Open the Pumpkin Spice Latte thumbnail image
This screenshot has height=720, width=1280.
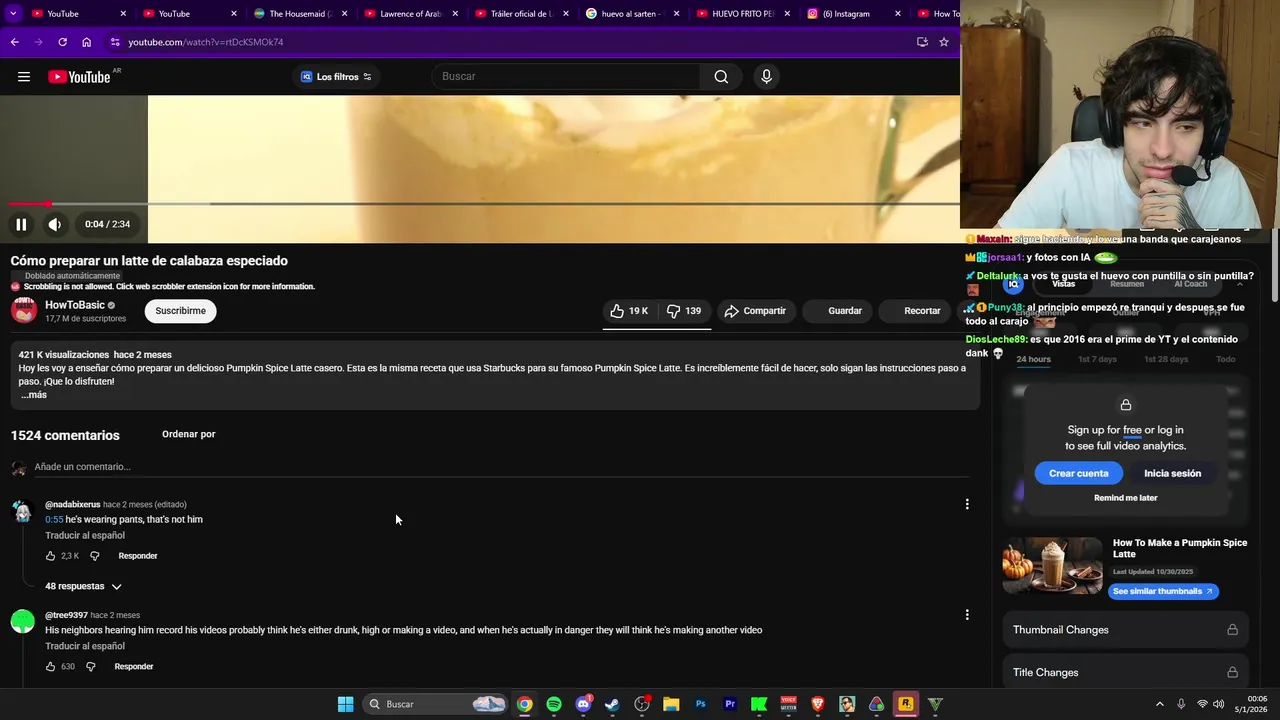(1053, 566)
